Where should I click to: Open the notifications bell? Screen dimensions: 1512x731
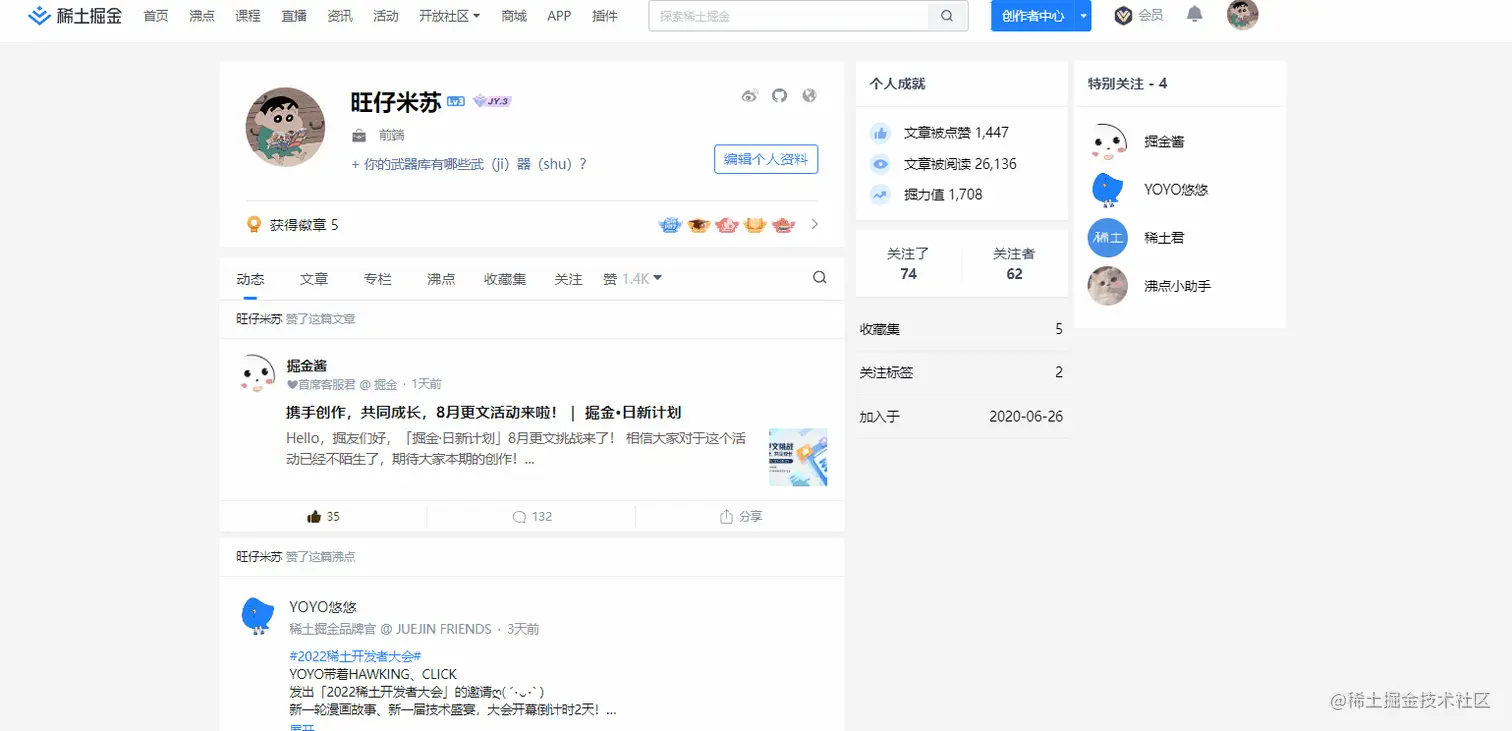pos(1194,15)
